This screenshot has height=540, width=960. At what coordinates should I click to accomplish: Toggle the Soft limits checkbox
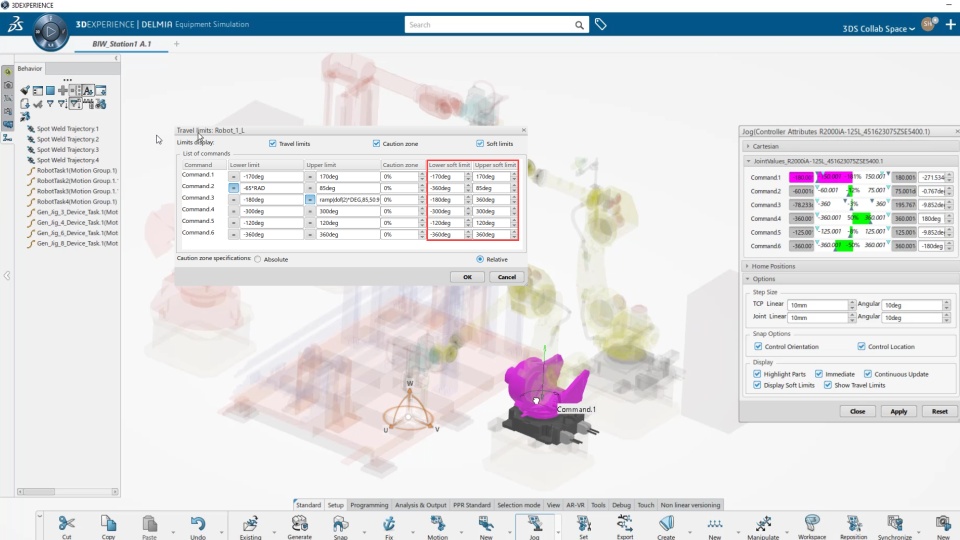click(x=480, y=143)
